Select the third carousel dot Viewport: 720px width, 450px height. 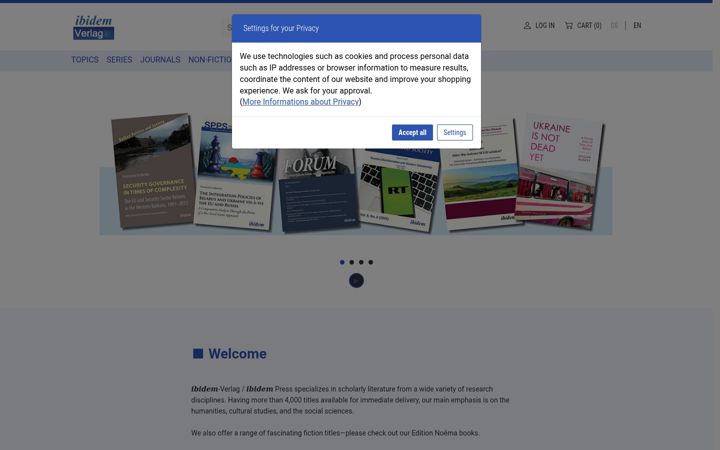click(361, 262)
